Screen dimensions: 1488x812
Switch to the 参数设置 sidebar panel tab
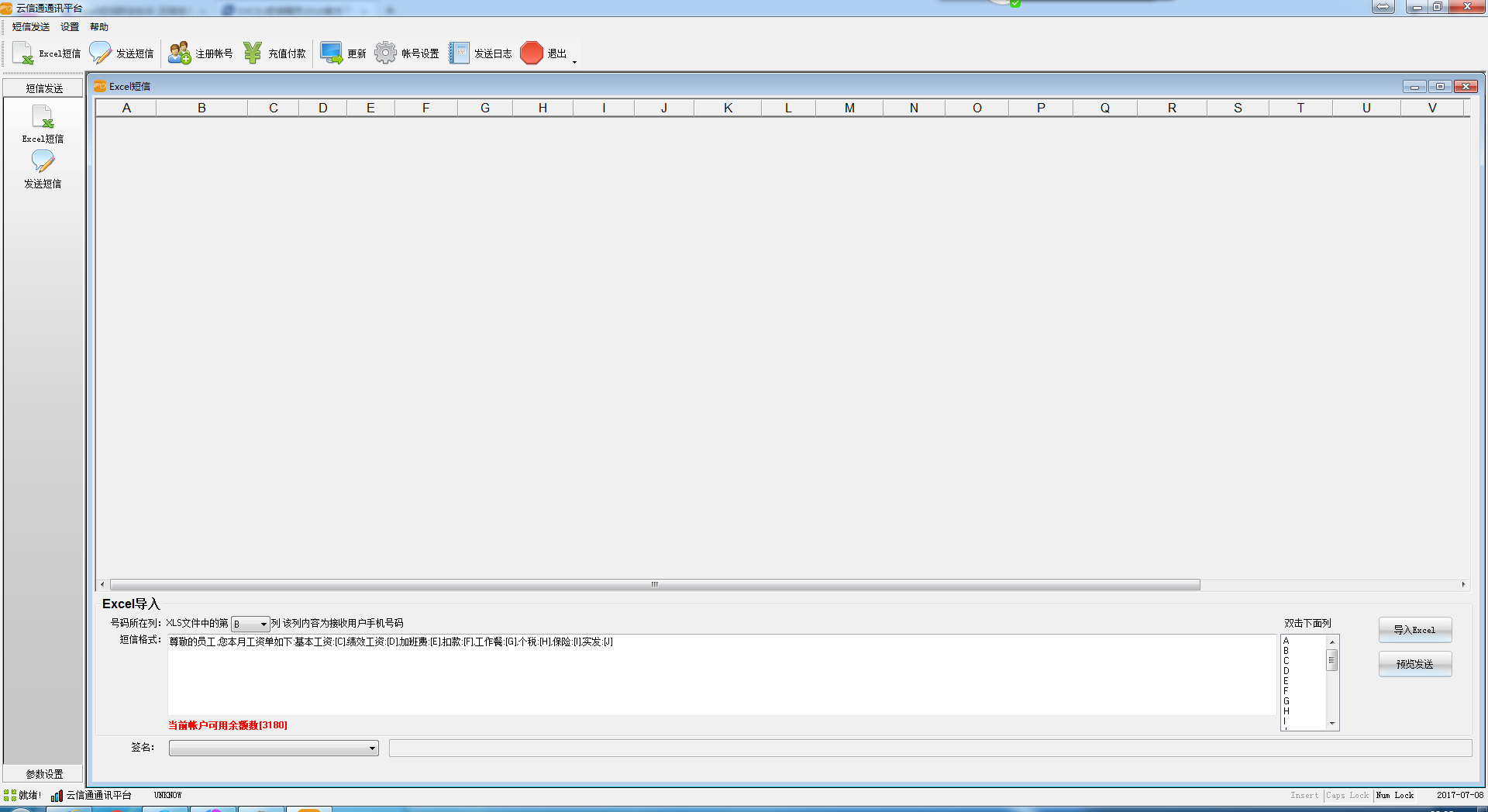tap(43, 774)
